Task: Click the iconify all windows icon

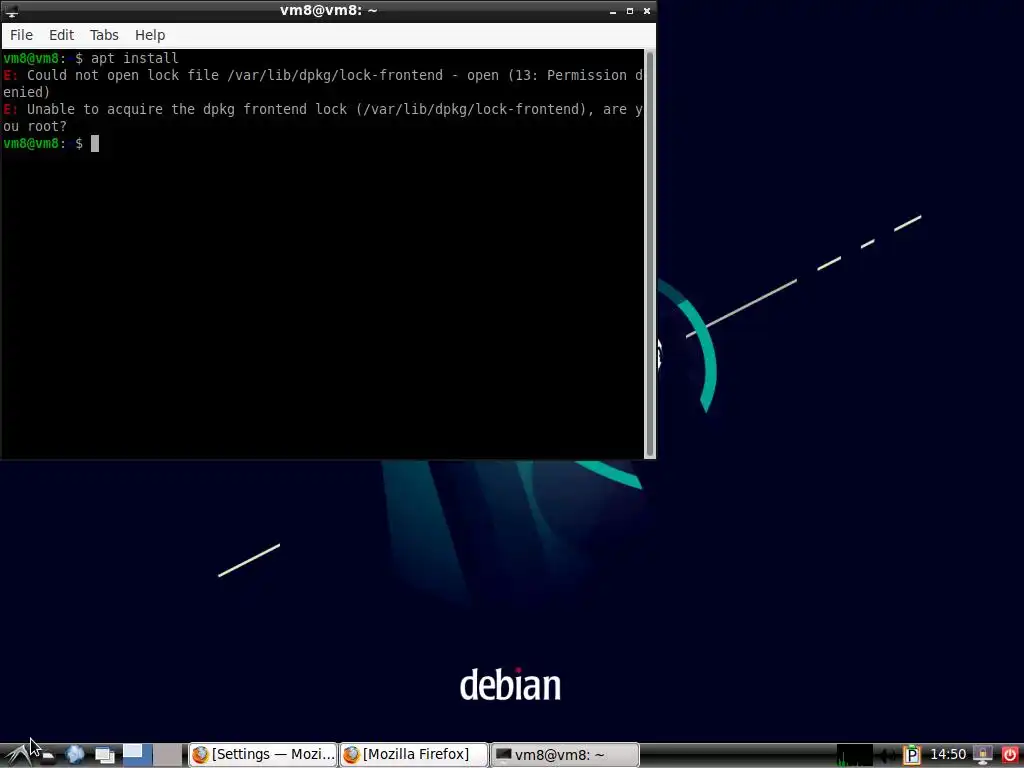Action: tap(104, 755)
